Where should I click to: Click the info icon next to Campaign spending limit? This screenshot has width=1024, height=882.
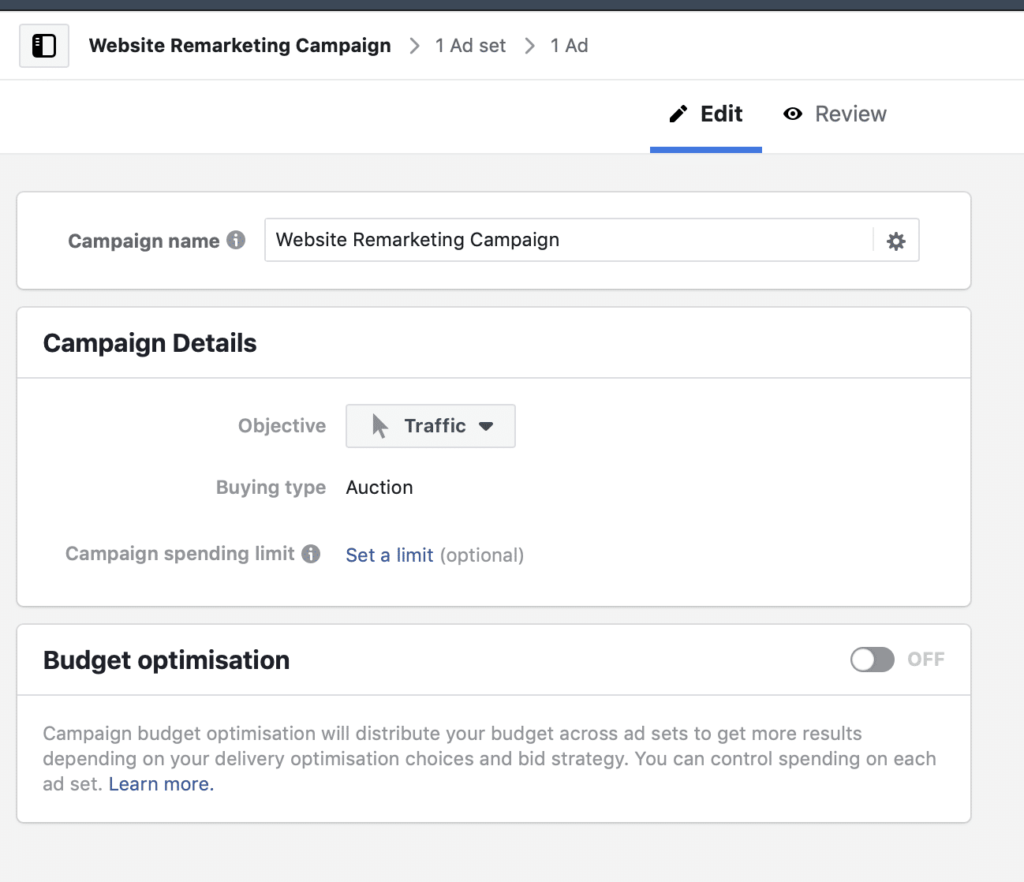click(x=311, y=554)
